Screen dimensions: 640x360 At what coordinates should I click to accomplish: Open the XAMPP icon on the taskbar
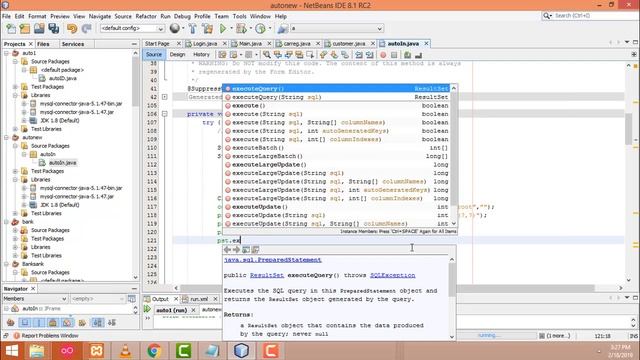[x=97, y=351]
